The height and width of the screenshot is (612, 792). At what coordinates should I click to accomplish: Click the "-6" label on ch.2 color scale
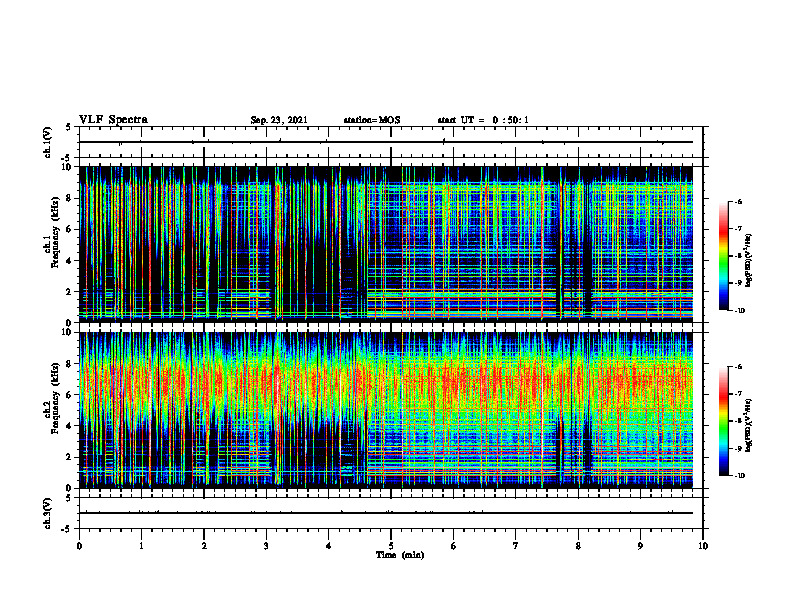coord(738,367)
